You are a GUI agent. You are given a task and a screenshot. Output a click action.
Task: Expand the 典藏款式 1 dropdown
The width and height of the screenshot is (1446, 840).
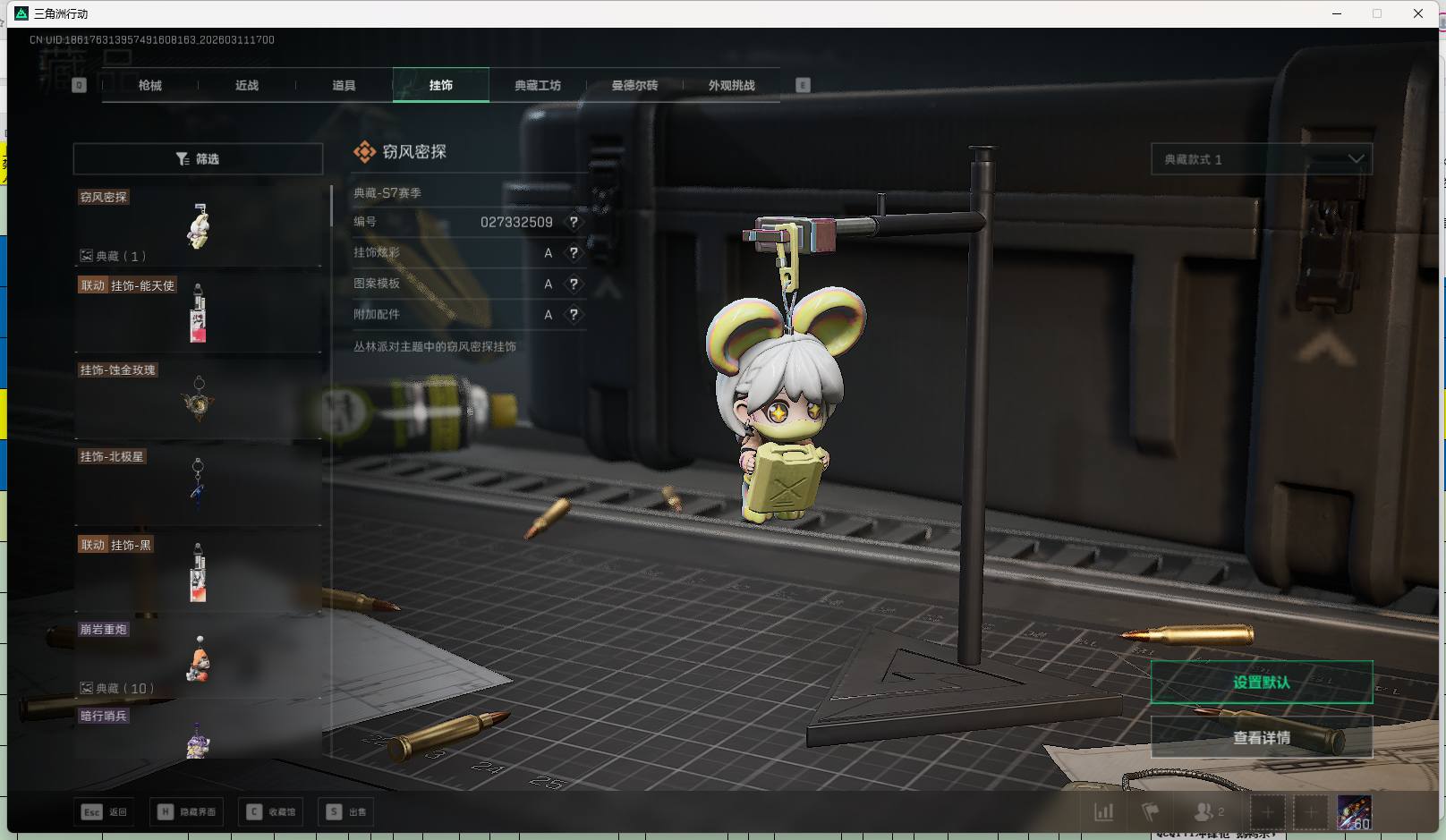click(x=1261, y=159)
